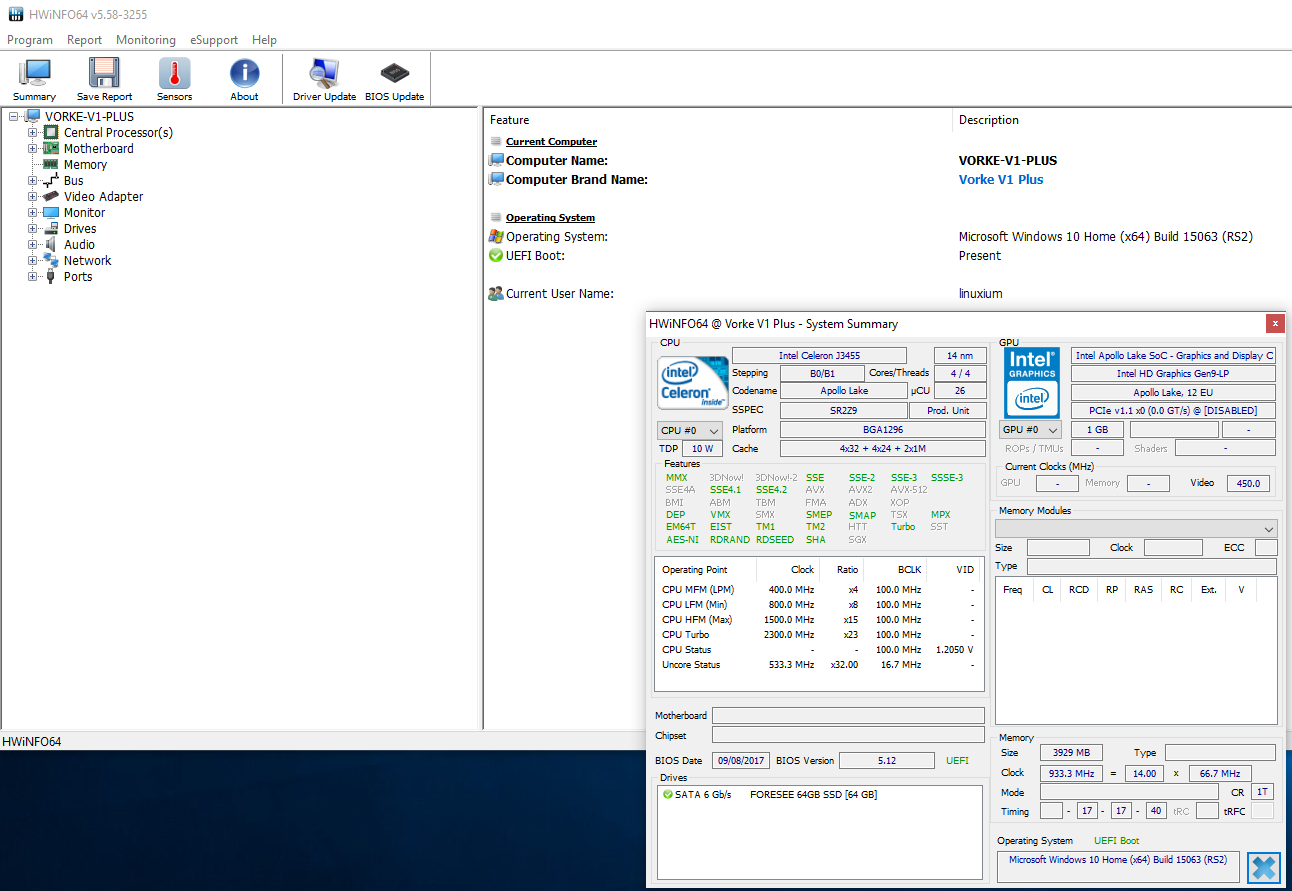
Task: Click the Motherboard tree icon
Action: [x=50, y=148]
